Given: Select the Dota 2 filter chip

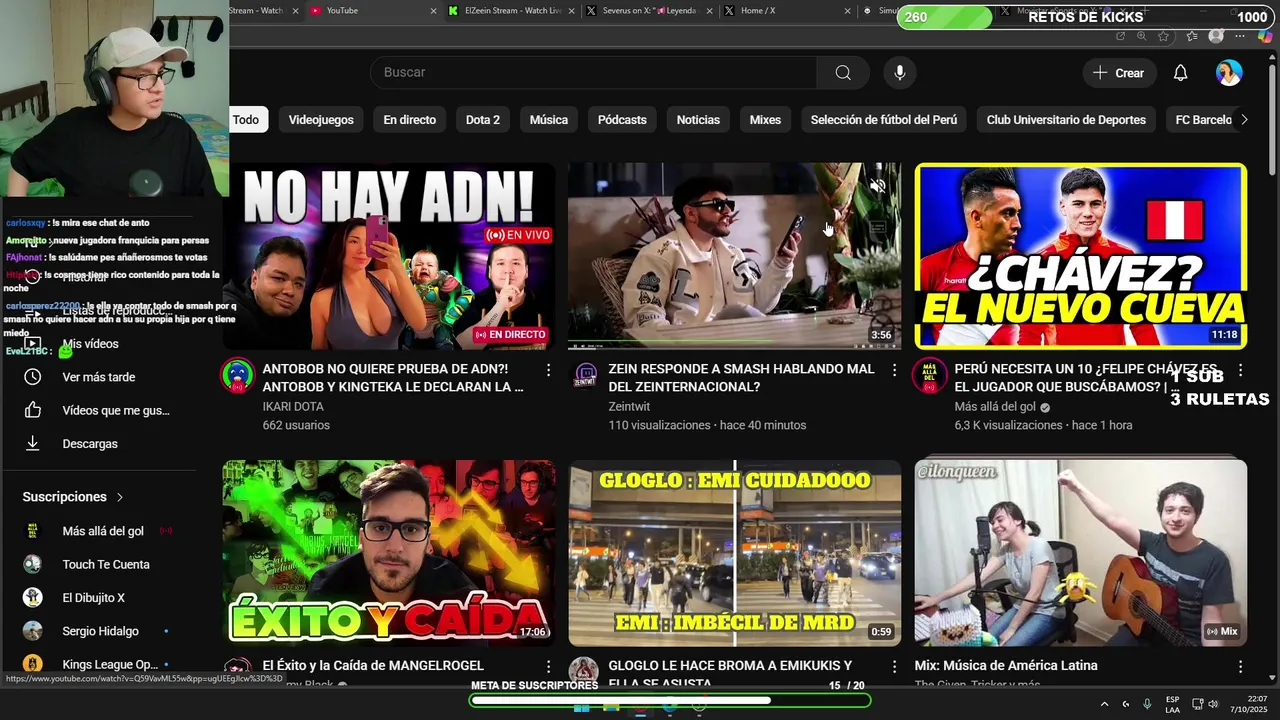Looking at the screenshot, I should [x=483, y=119].
